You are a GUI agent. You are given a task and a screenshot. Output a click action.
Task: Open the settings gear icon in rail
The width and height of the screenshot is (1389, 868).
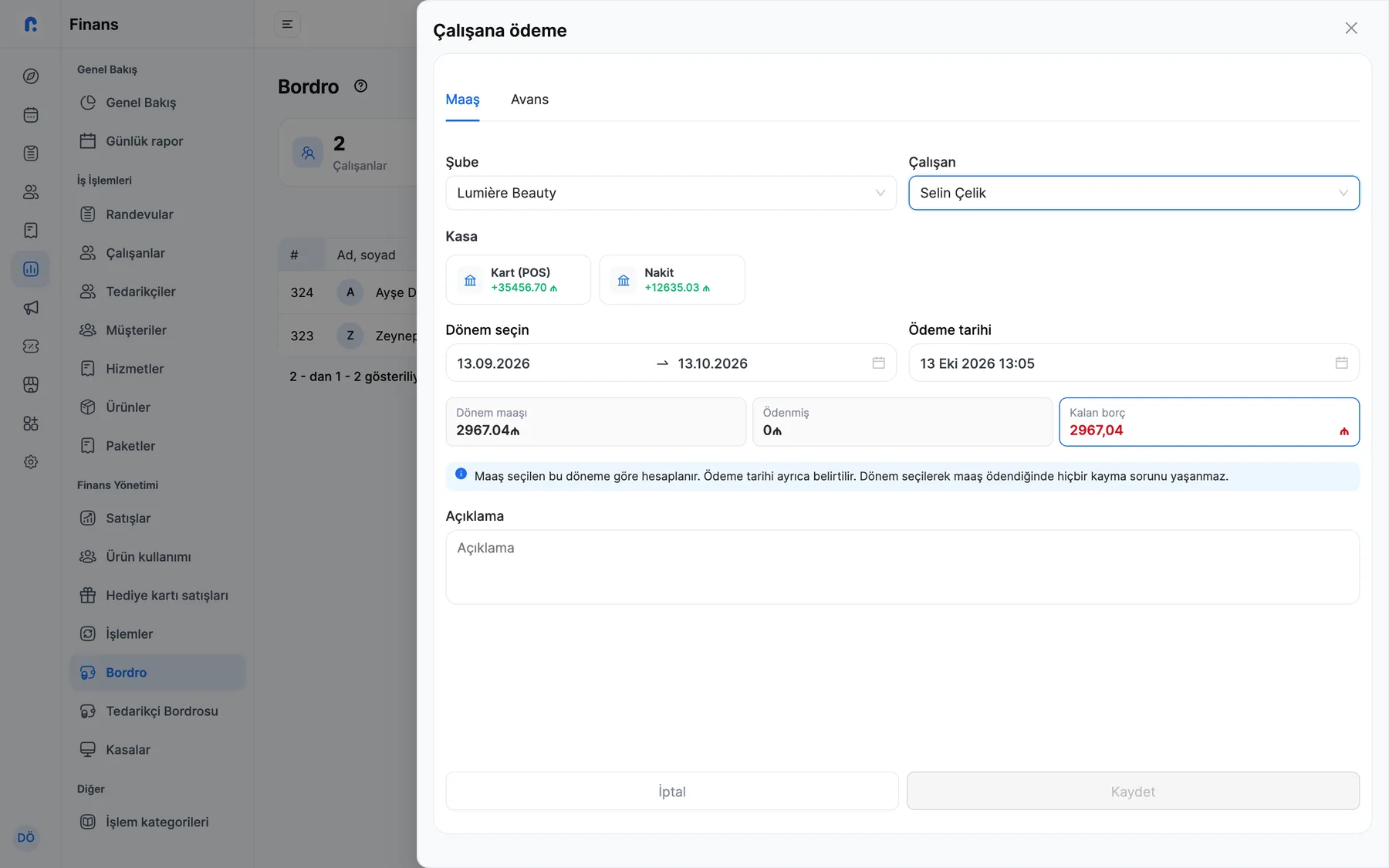point(31,462)
